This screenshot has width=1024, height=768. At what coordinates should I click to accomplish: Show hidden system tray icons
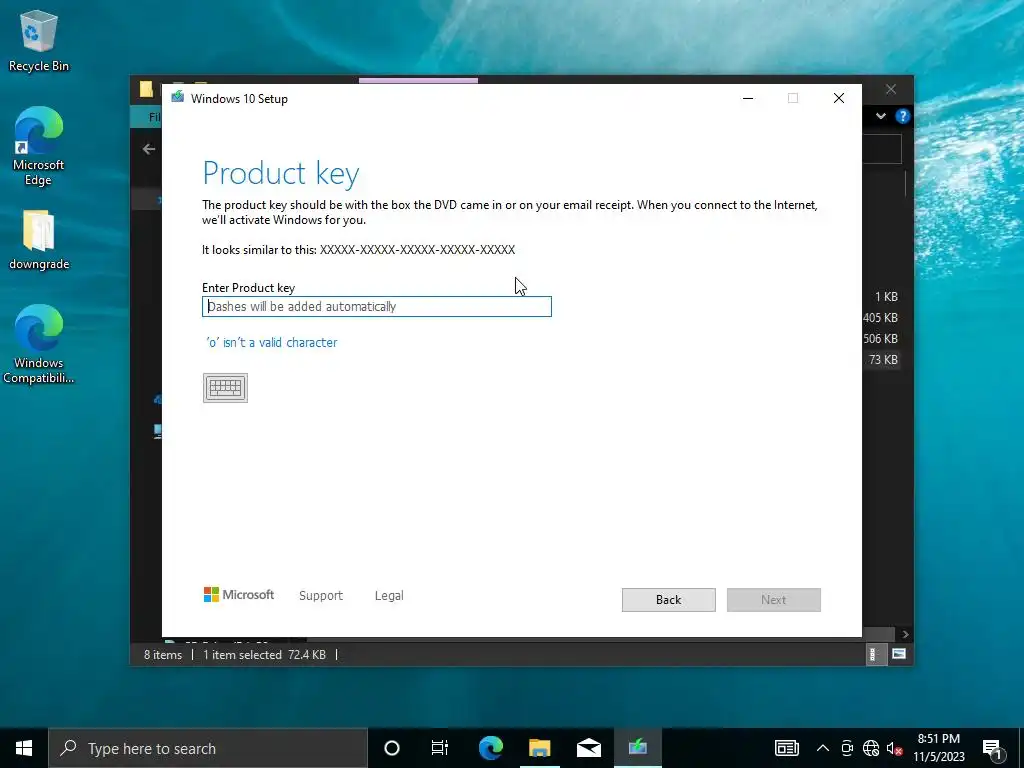click(823, 748)
